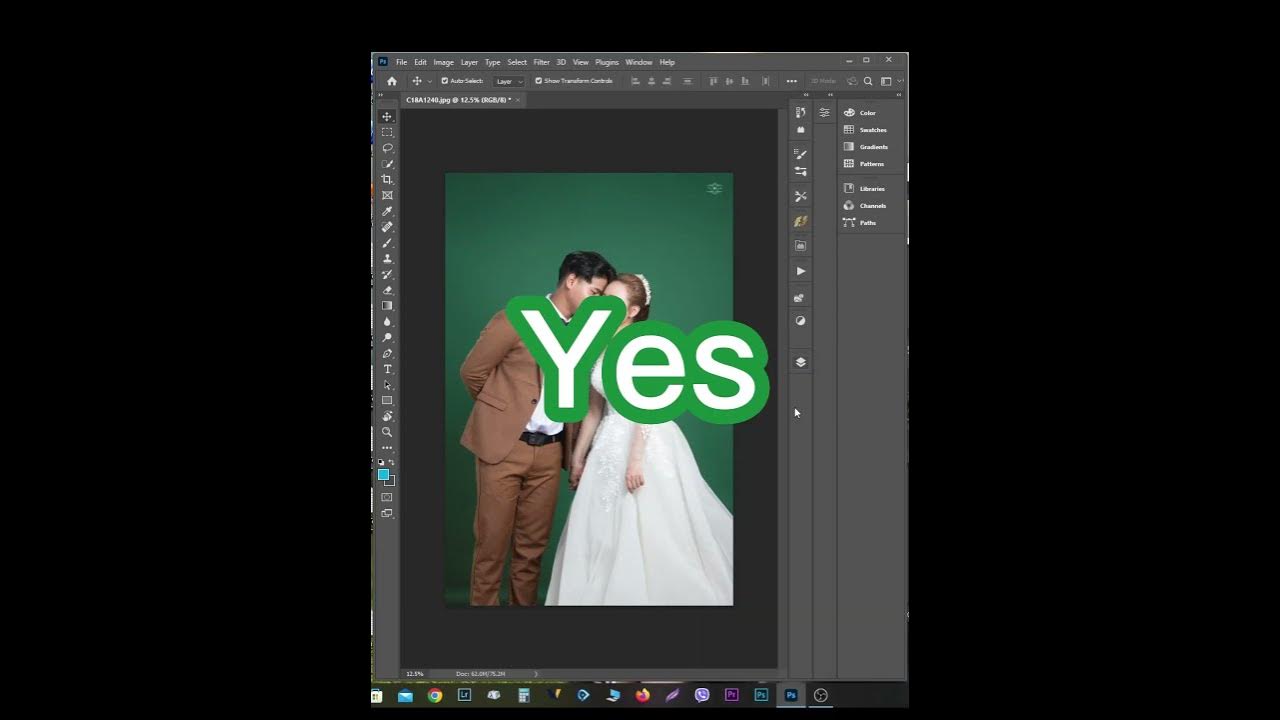The image size is (1280, 720).
Task: Select the Move tool
Action: (x=387, y=116)
